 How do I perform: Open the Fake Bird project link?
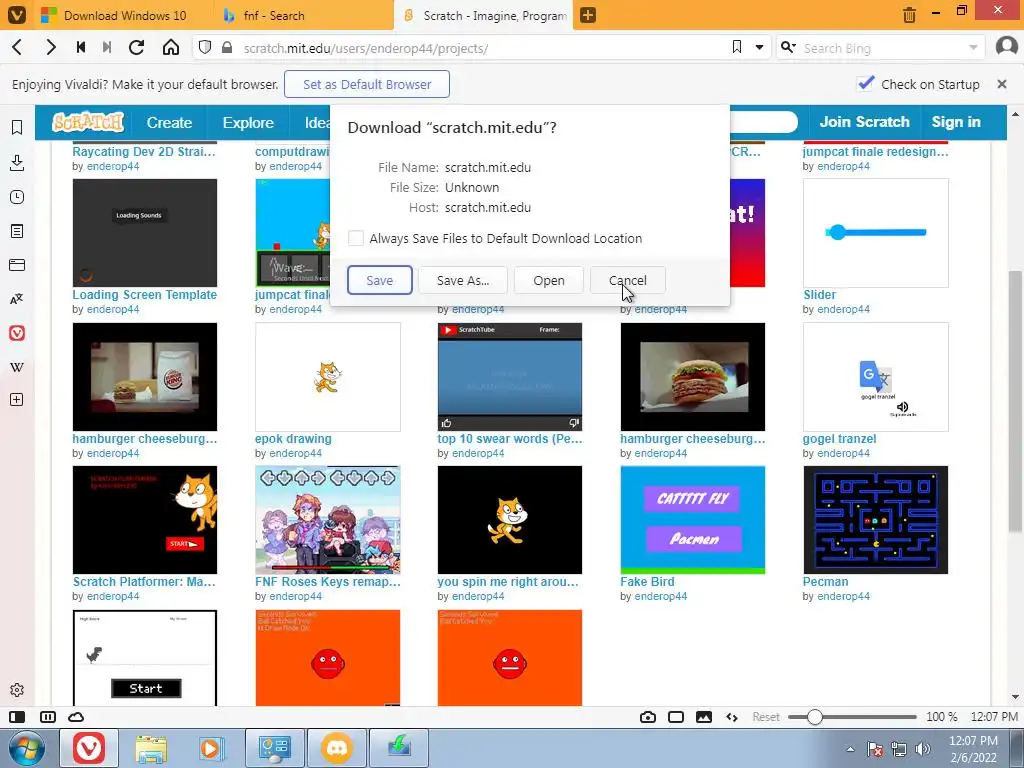pos(647,582)
